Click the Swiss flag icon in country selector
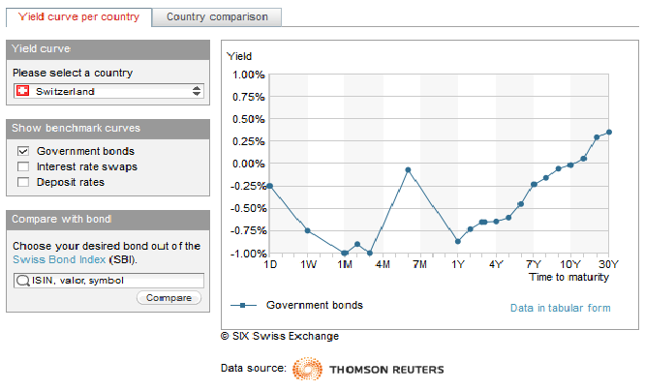The width and height of the screenshot is (645, 390). pos(23,91)
